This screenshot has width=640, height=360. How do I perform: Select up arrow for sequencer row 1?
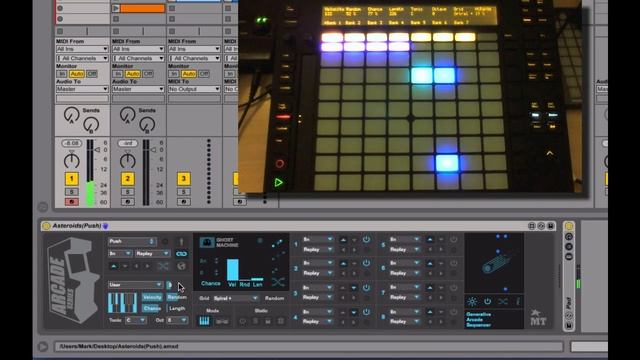point(343,240)
